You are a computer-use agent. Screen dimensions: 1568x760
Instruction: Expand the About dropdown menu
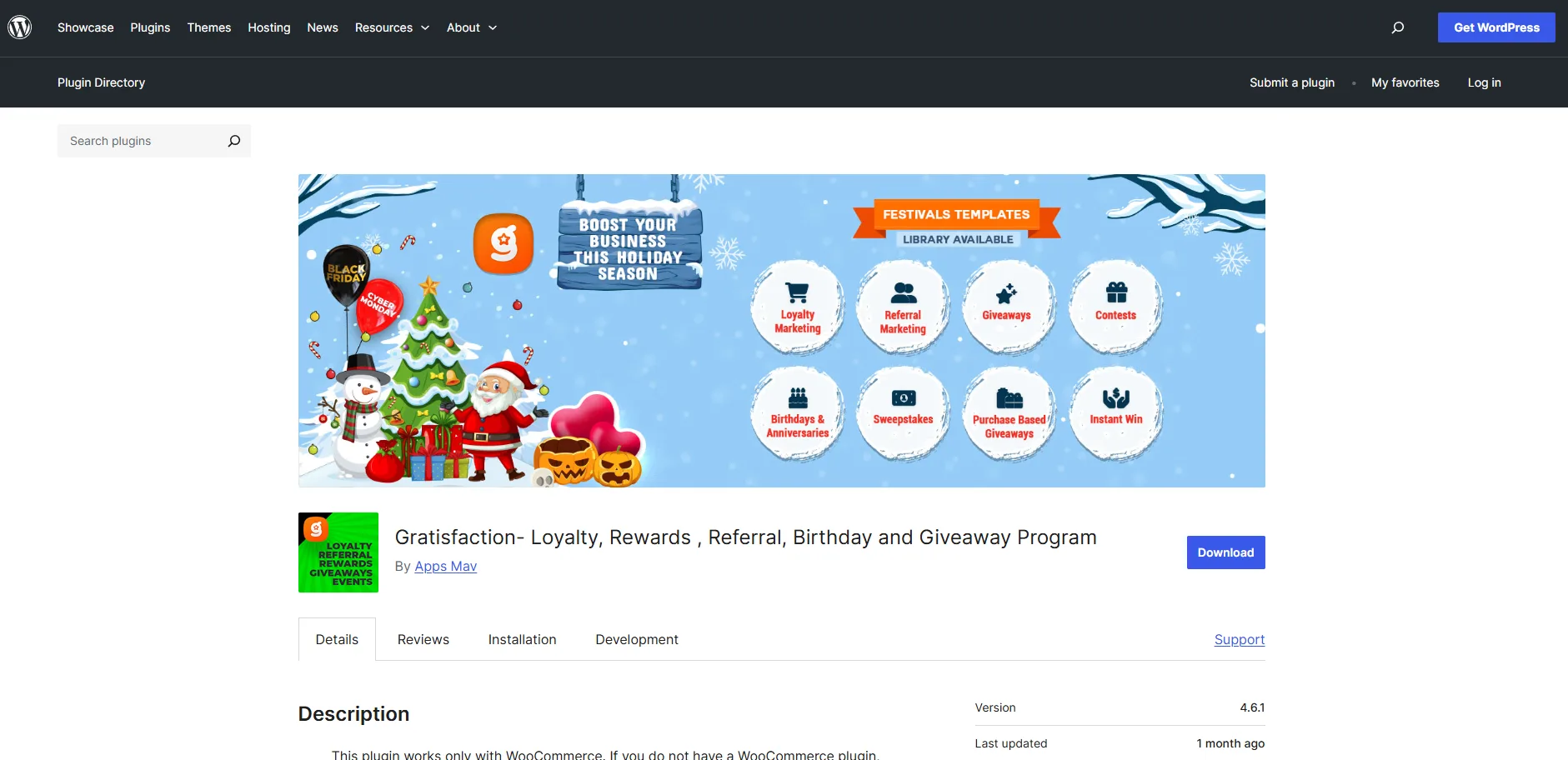pyautogui.click(x=472, y=27)
